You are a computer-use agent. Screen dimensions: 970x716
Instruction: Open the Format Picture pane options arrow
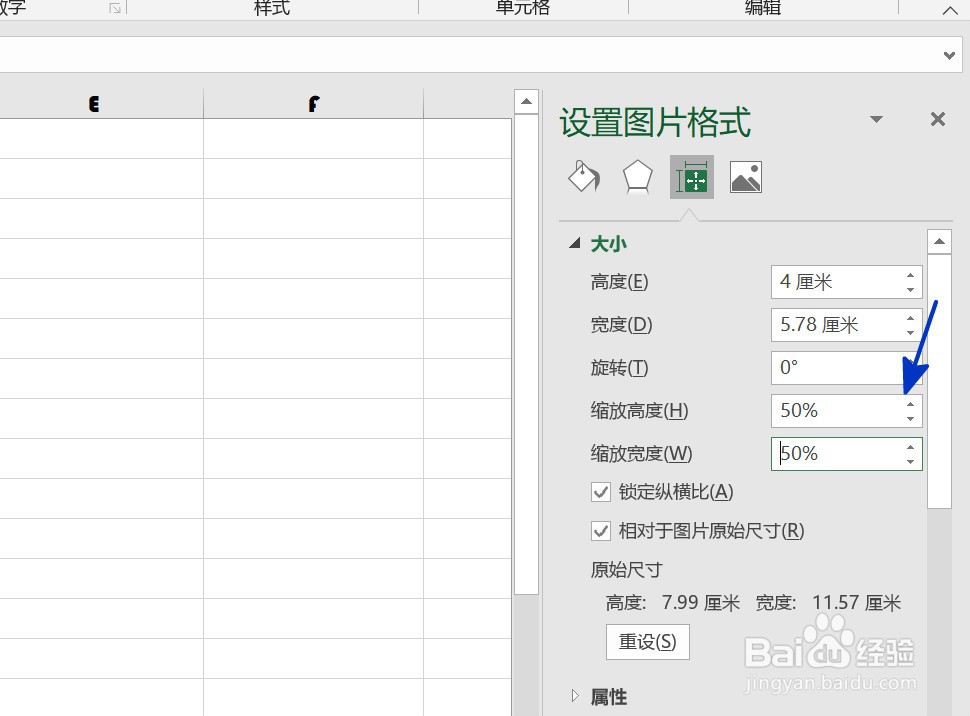pyautogui.click(x=876, y=119)
